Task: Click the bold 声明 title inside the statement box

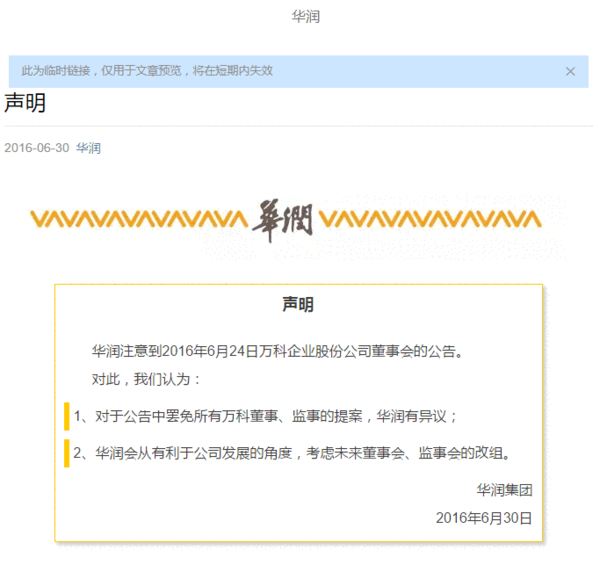Action: [x=298, y=305]
